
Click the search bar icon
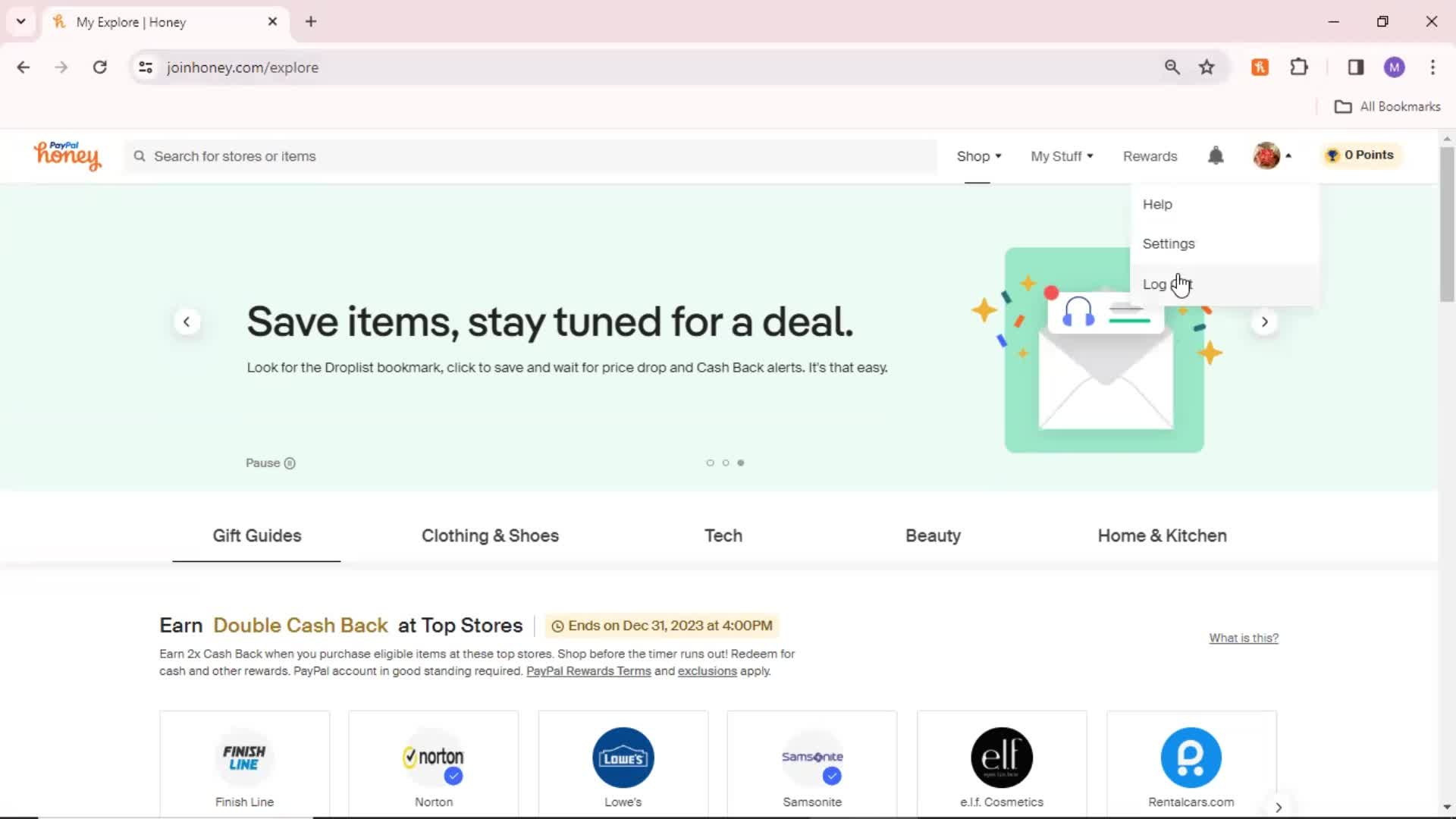tap(140, 156)
